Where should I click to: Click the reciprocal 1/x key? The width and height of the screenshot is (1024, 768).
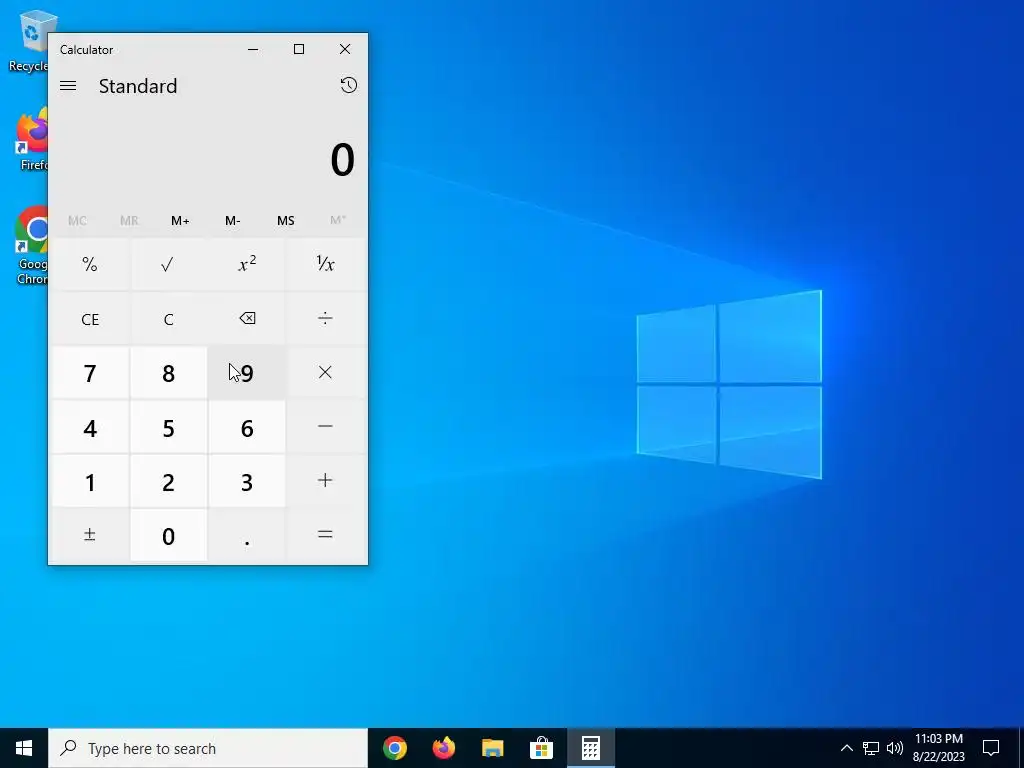pos(325,264)
